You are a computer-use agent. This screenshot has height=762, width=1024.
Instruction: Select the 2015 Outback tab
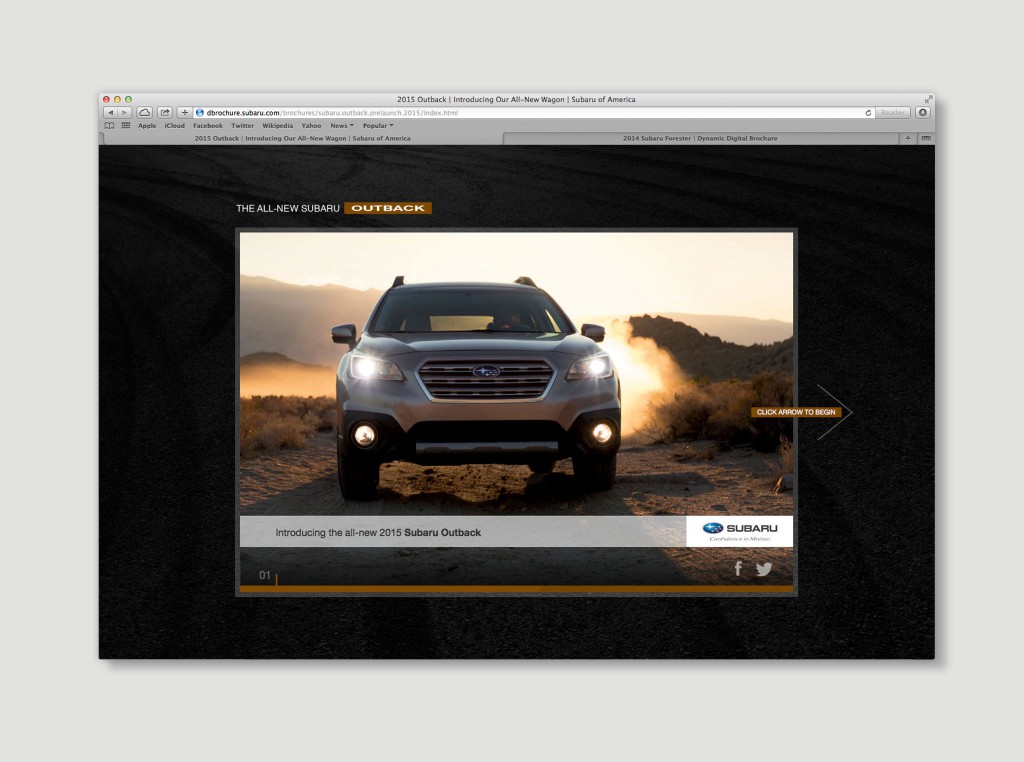(302, 138)
